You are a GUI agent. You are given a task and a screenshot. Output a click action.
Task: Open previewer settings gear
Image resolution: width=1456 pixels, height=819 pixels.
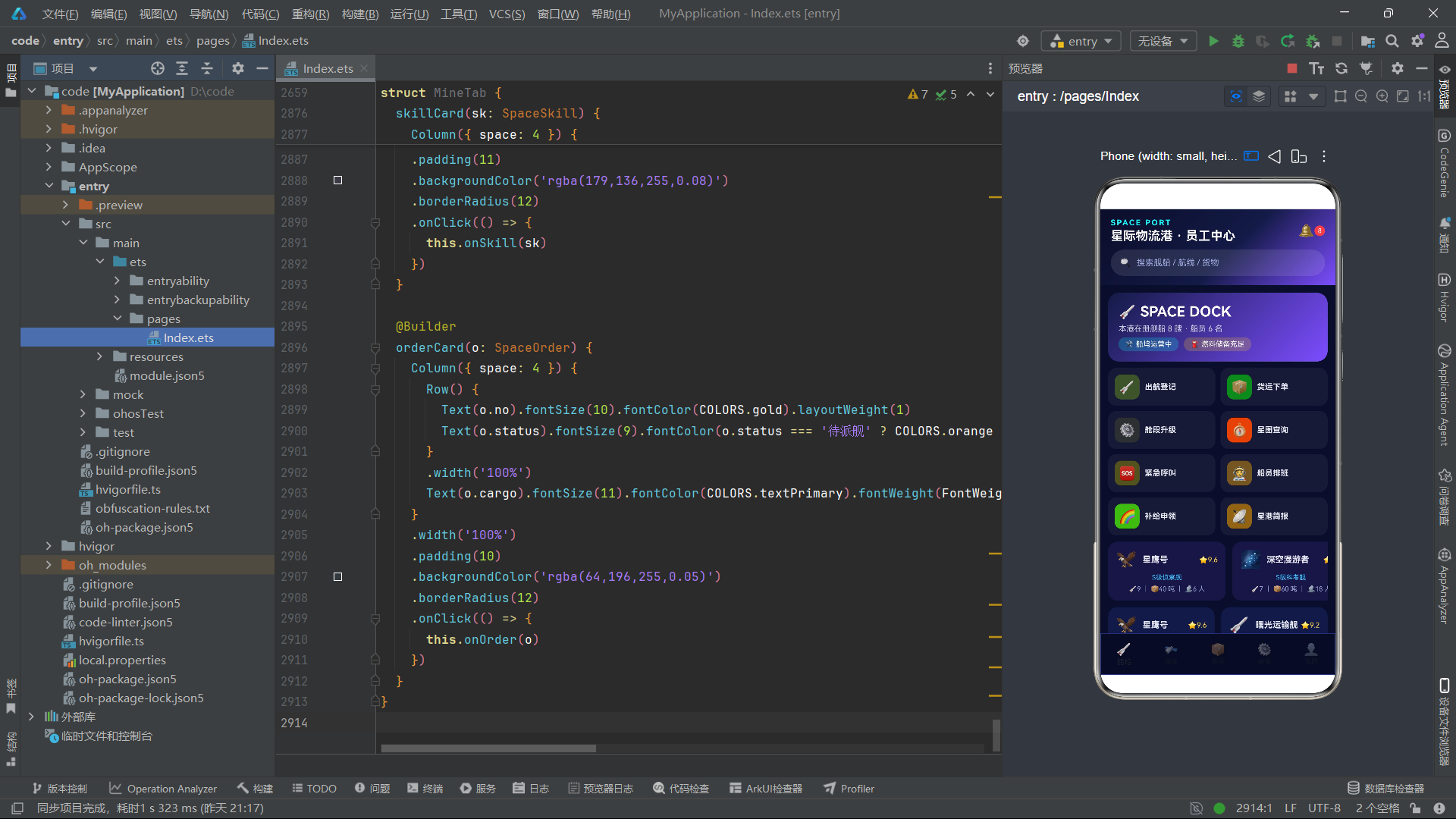[x=1398, y=68]
